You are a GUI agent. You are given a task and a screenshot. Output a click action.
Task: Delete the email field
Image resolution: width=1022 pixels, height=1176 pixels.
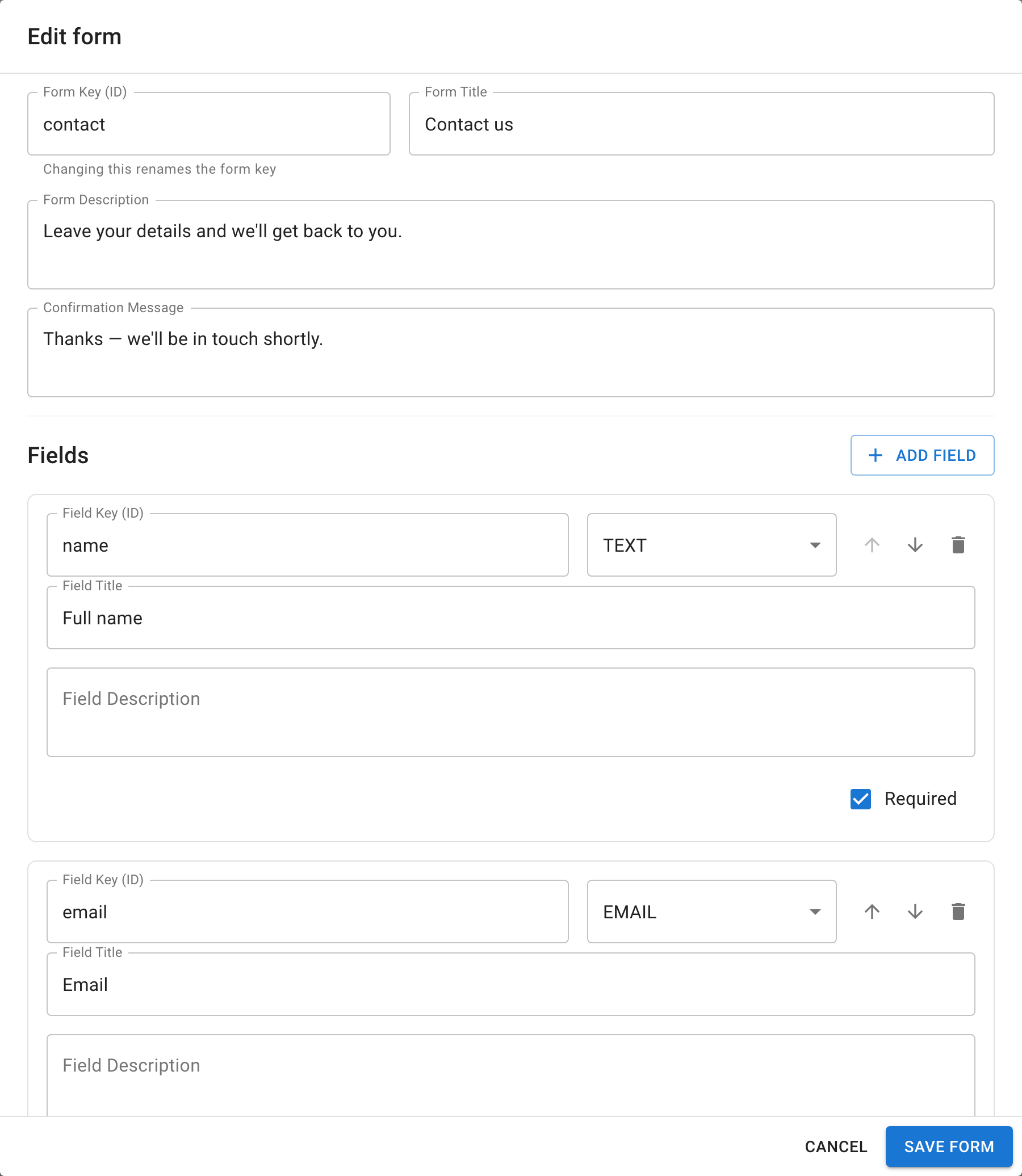(x=958, y=912)
